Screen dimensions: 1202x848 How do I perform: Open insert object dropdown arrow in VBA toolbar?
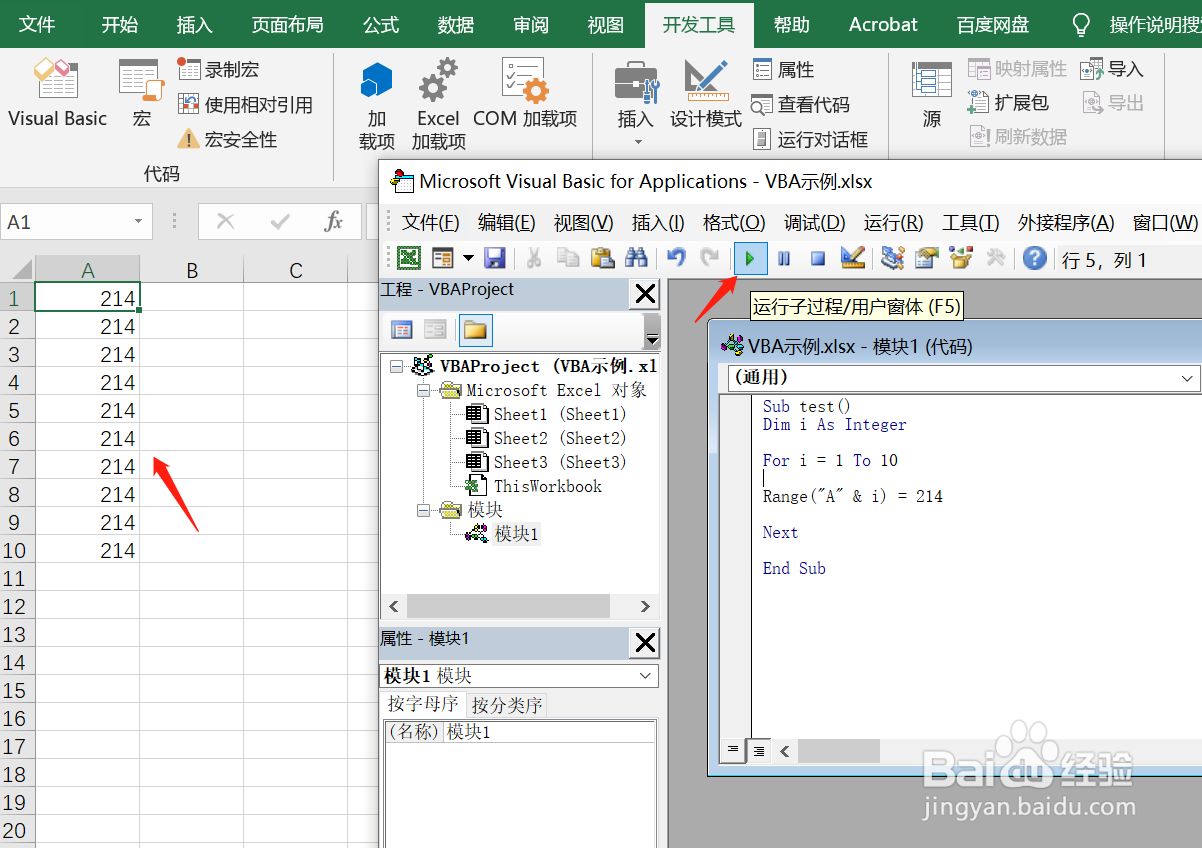tap(469, 259)
